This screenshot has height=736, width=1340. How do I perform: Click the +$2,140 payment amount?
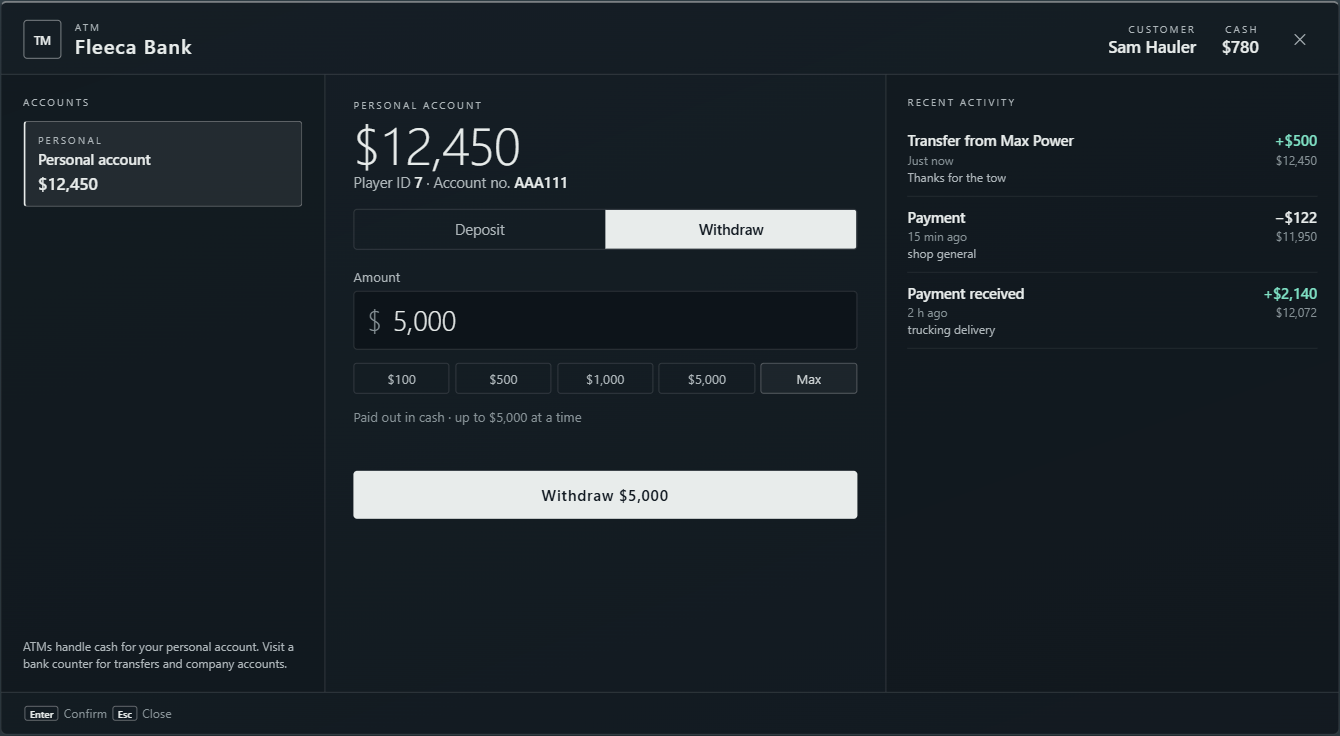pyautogui.click(x=1290, y=294)
